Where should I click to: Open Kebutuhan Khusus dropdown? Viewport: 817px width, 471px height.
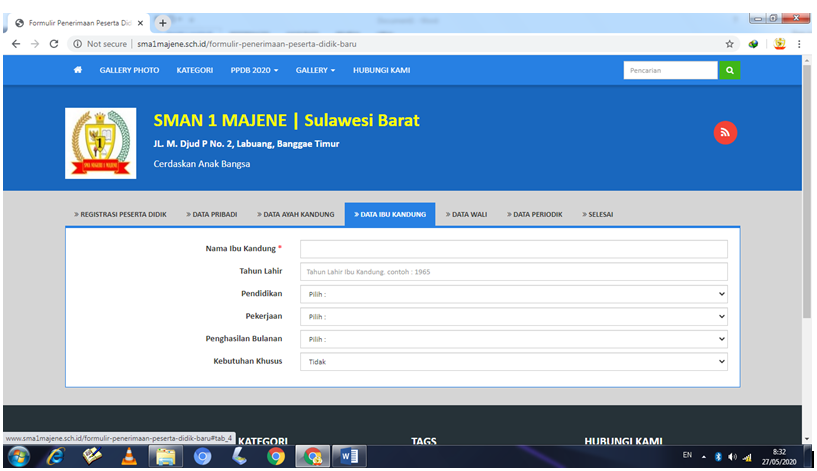pos(513,362)
